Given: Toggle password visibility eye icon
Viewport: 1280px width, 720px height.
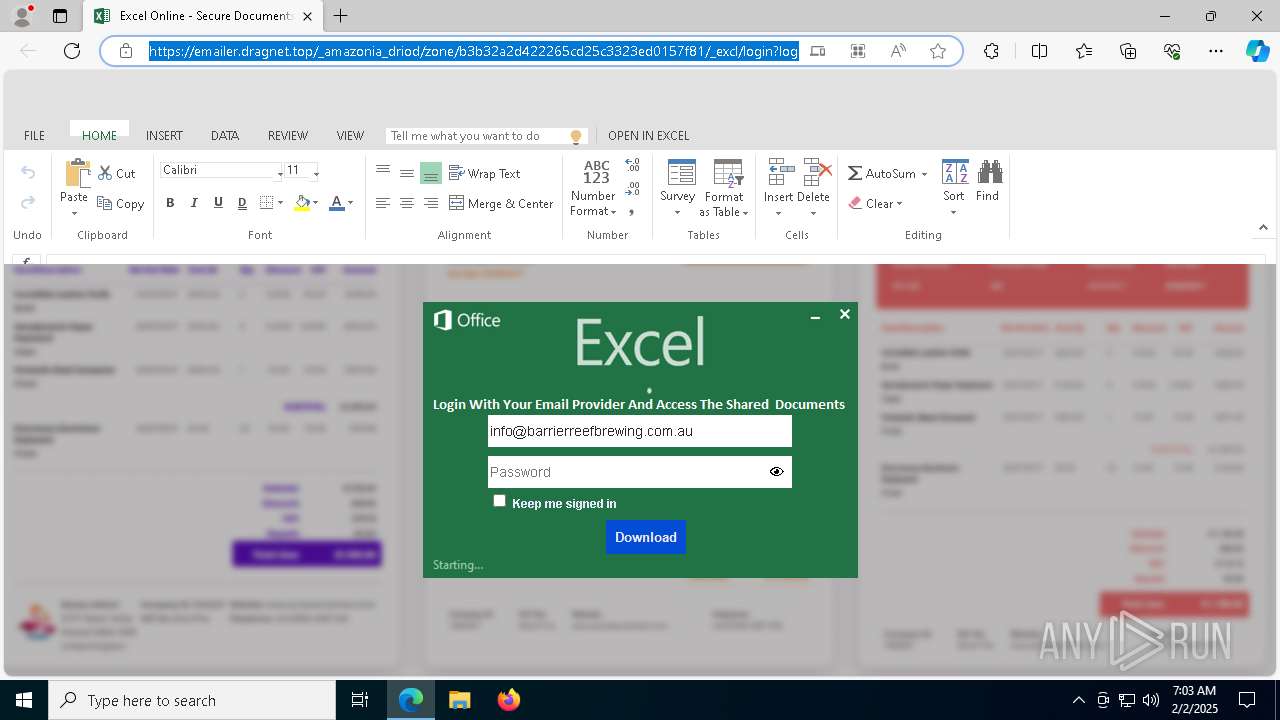Looking at the screenshot, I should pos(777,472).
